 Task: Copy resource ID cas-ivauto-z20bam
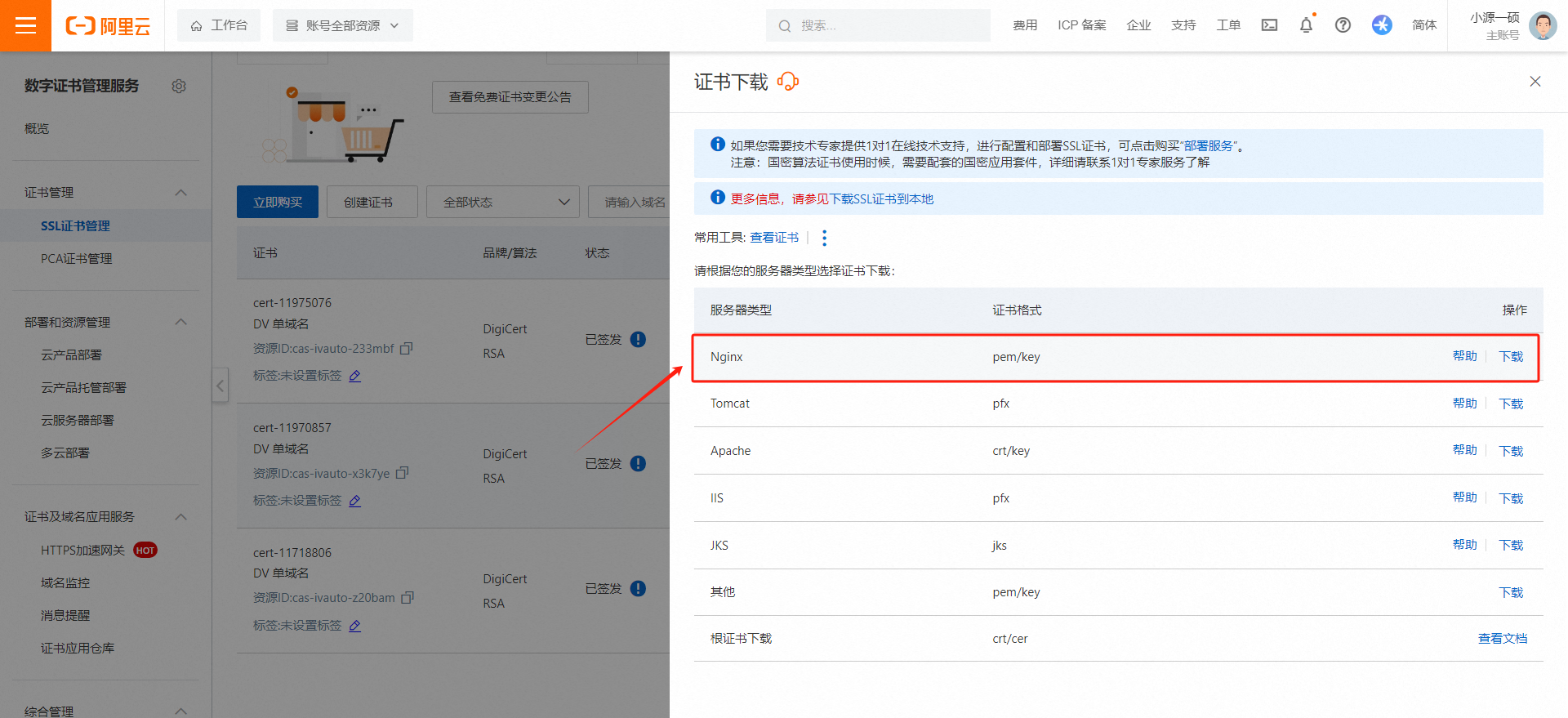pyautogui.click(x=408, y=598)
